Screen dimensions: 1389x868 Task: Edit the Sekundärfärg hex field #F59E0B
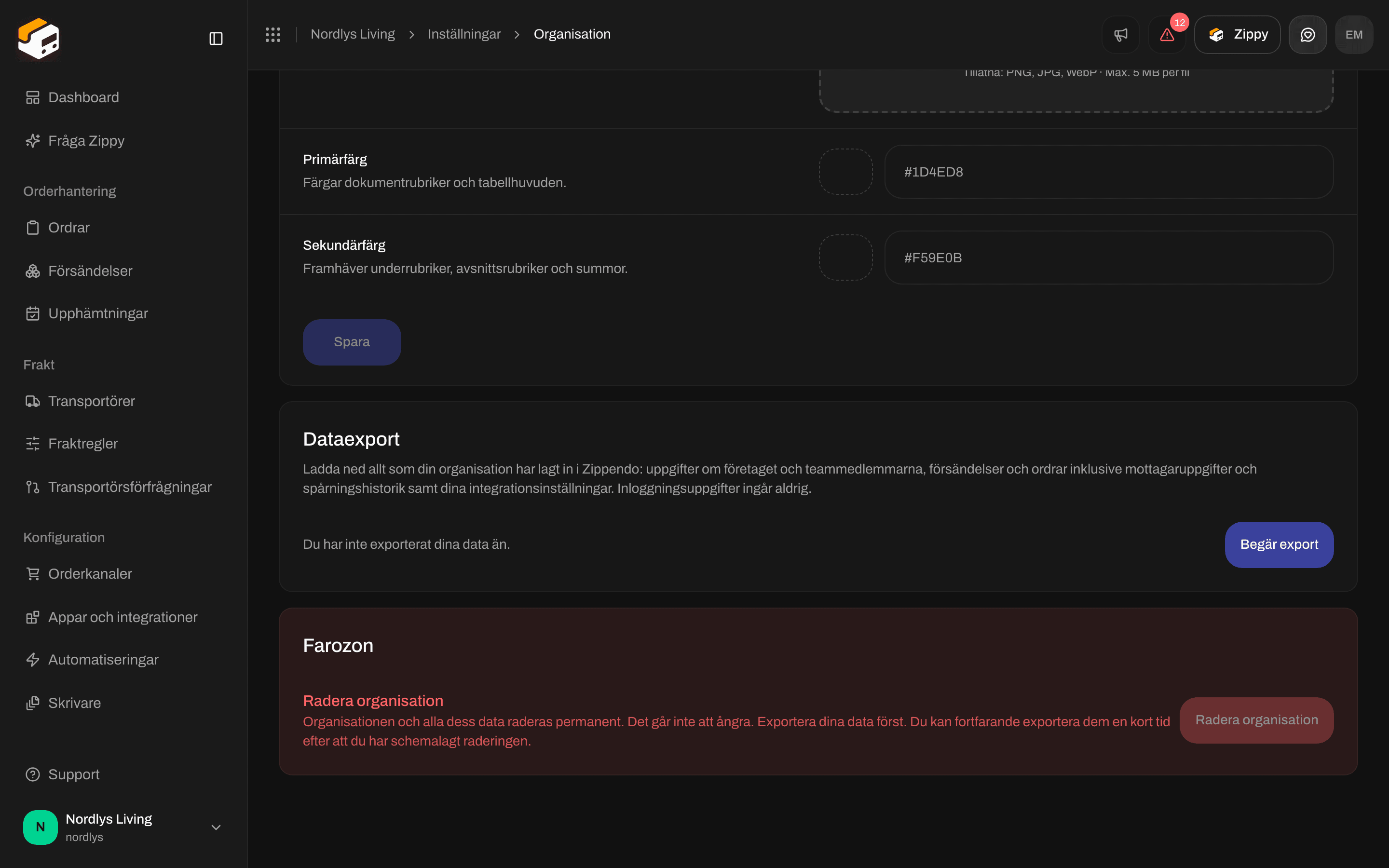tap(1109, 258)
